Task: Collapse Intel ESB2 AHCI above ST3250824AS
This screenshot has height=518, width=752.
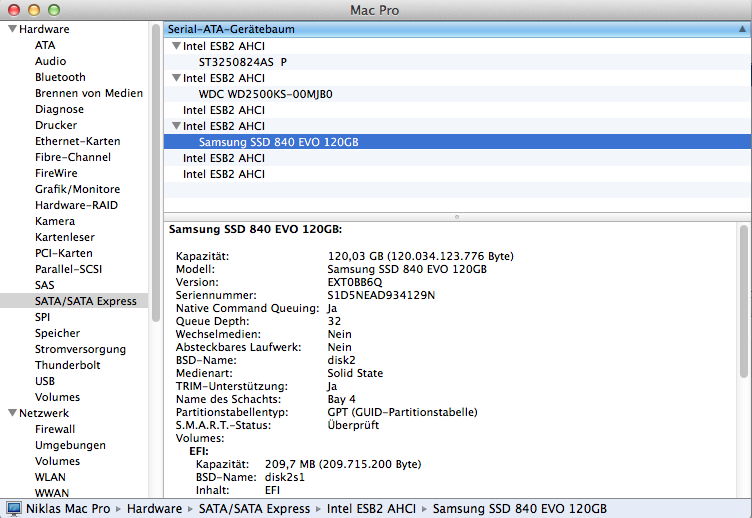Action: (176, 46)
